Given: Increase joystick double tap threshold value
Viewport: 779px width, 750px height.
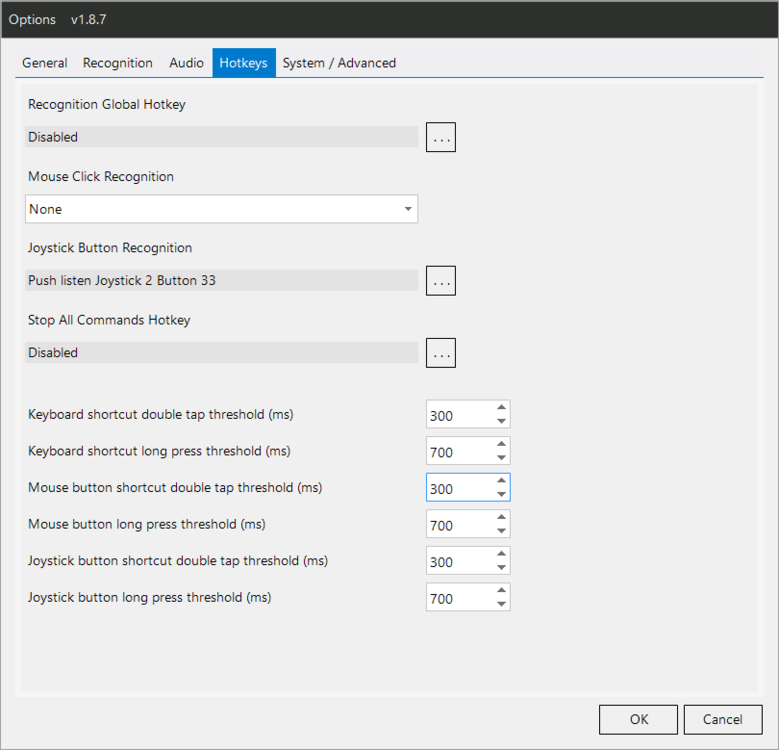Looking at the screenshot, I should (x=501, y=554).
